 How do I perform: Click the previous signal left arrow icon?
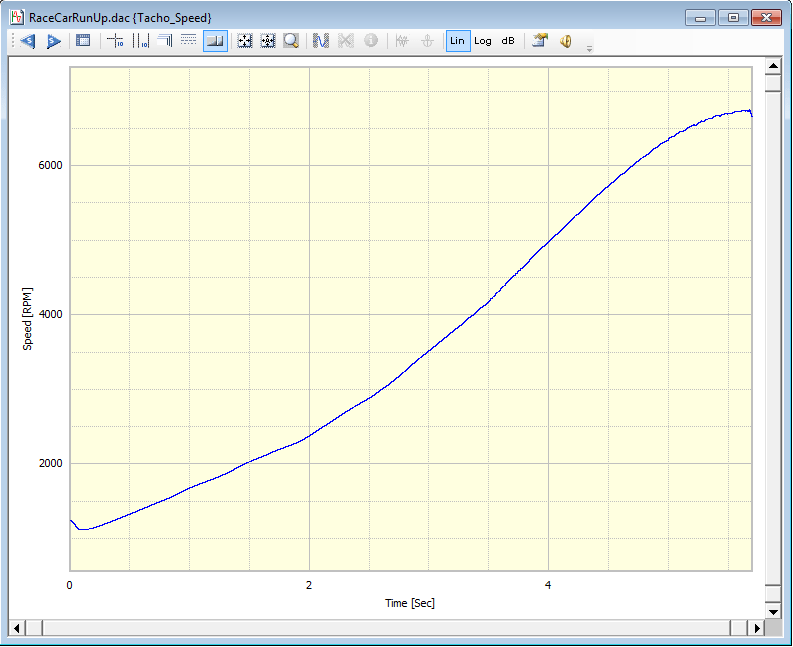(27, 41)
